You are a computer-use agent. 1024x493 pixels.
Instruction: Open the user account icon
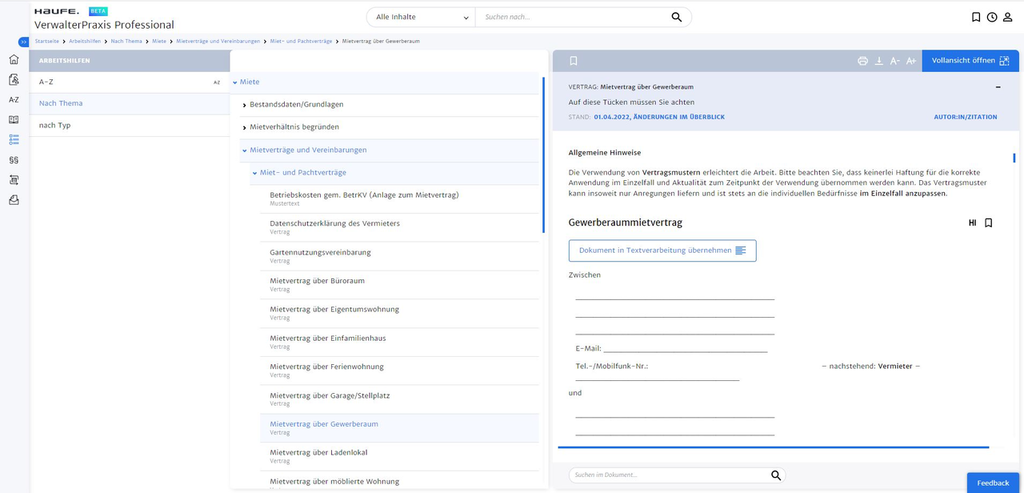pos(1007,17)
